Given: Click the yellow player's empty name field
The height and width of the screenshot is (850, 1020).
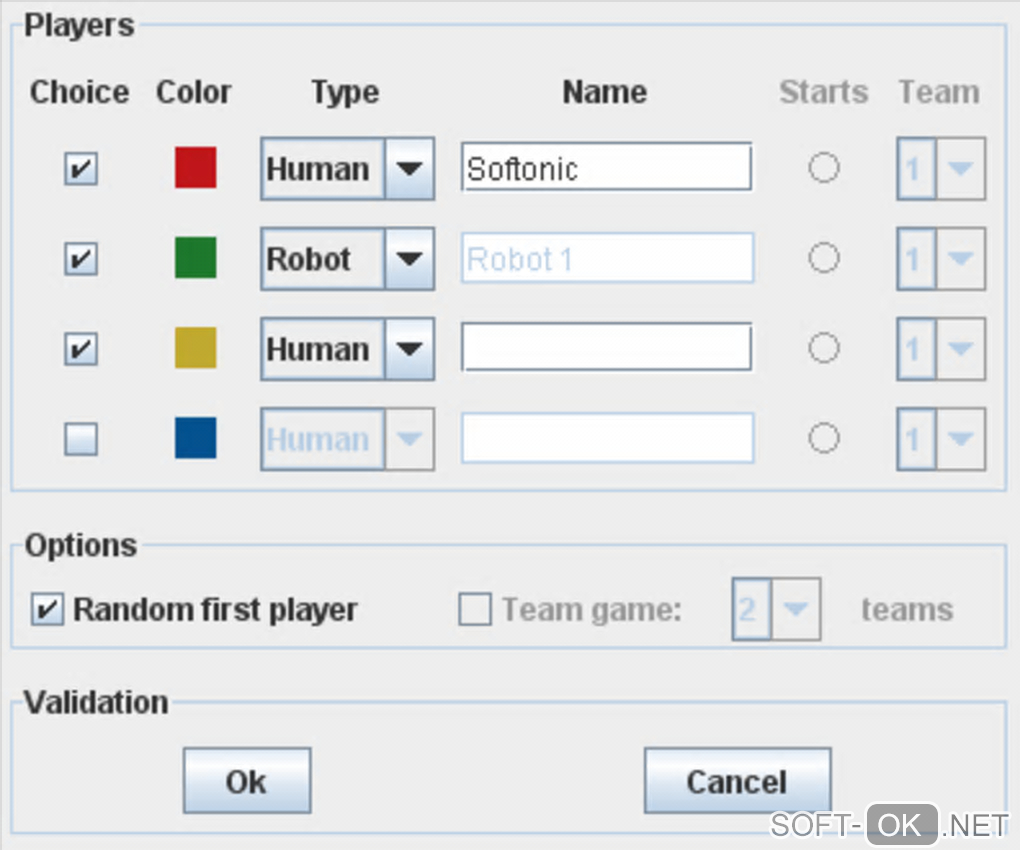Looking at the screenshot, I should pos(606,348).
